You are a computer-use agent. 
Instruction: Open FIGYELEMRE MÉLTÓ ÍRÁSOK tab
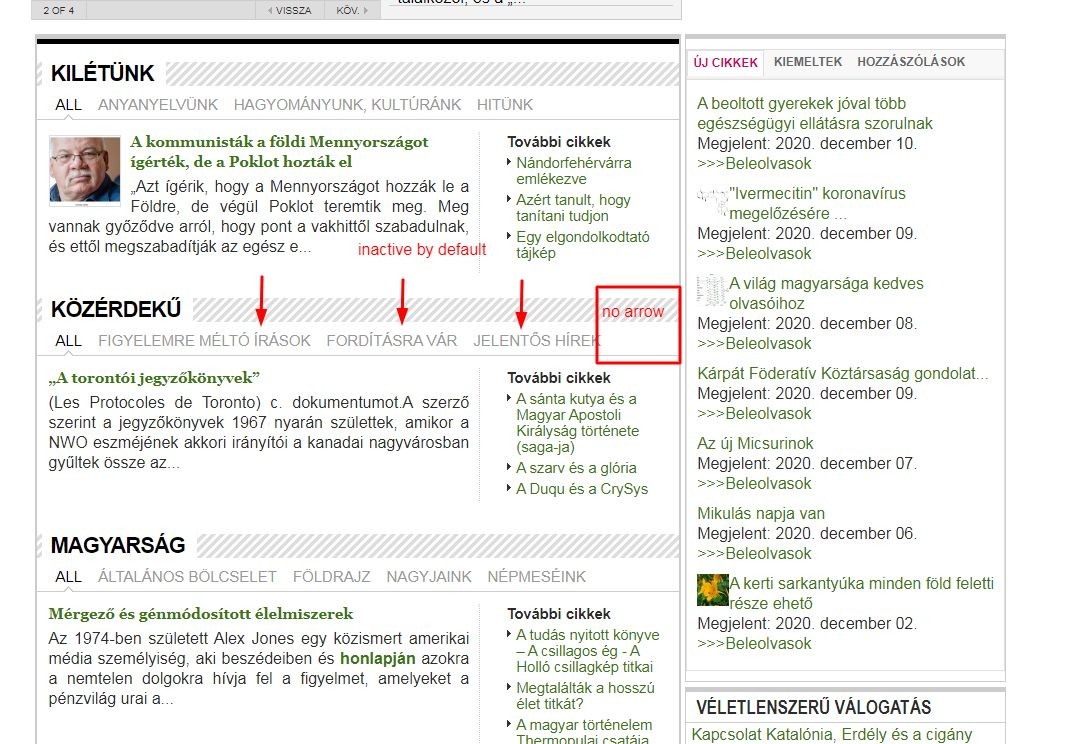pos(204,341)
